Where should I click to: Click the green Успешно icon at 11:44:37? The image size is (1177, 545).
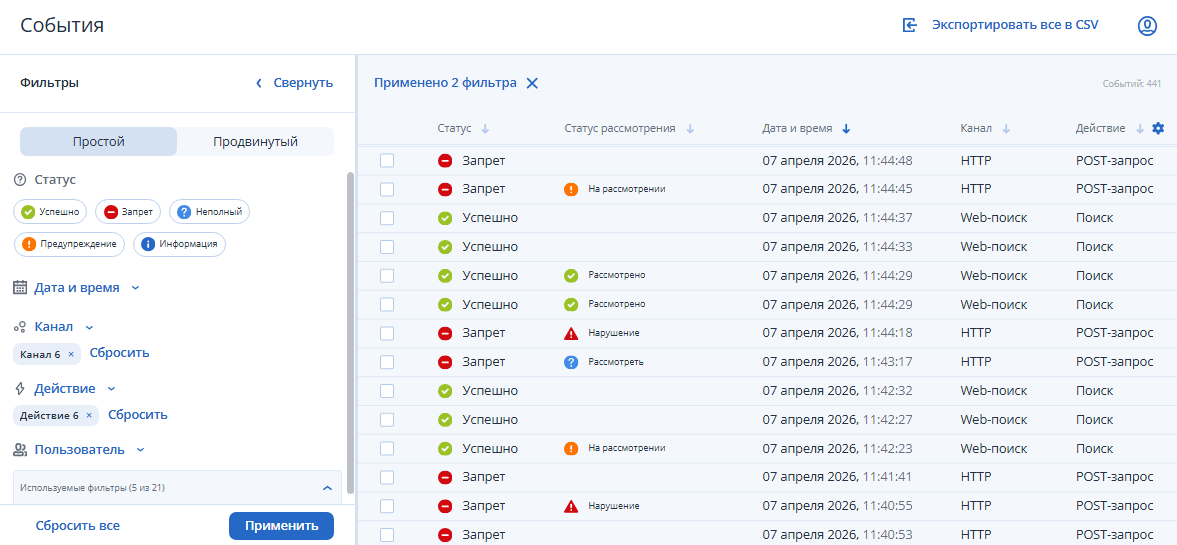coord(445,218)
